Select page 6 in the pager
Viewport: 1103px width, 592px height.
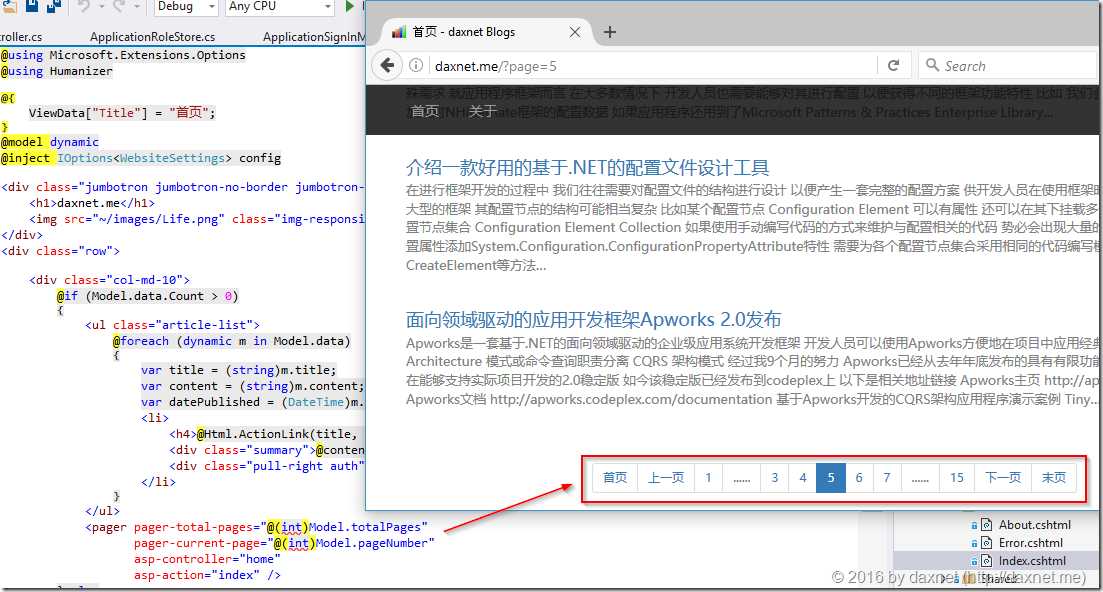pyautogui.click(x=859, y=477)
